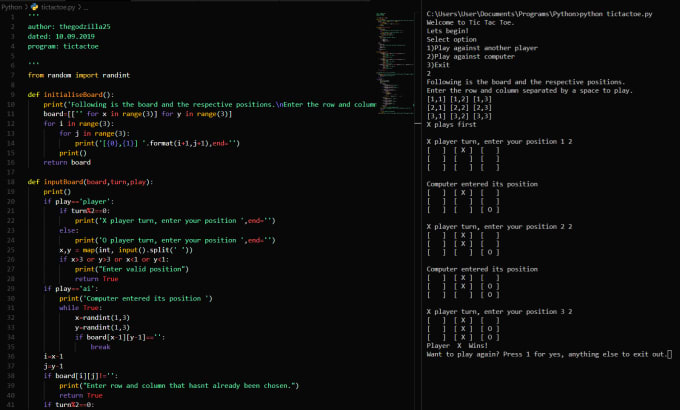Image resolution: width=680 pixels, height=410 pixels.
Task: Click terminal command 'python tictactoe.py'
Action: click(x=616, y=14)
